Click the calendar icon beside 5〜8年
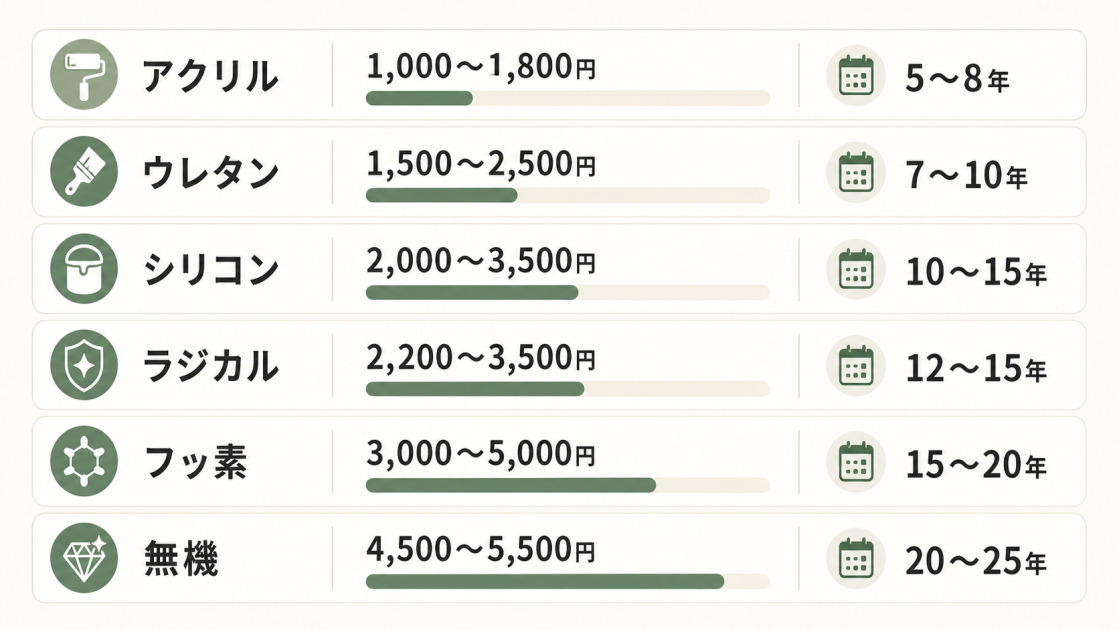The image size is (1119, 630). 856,75
